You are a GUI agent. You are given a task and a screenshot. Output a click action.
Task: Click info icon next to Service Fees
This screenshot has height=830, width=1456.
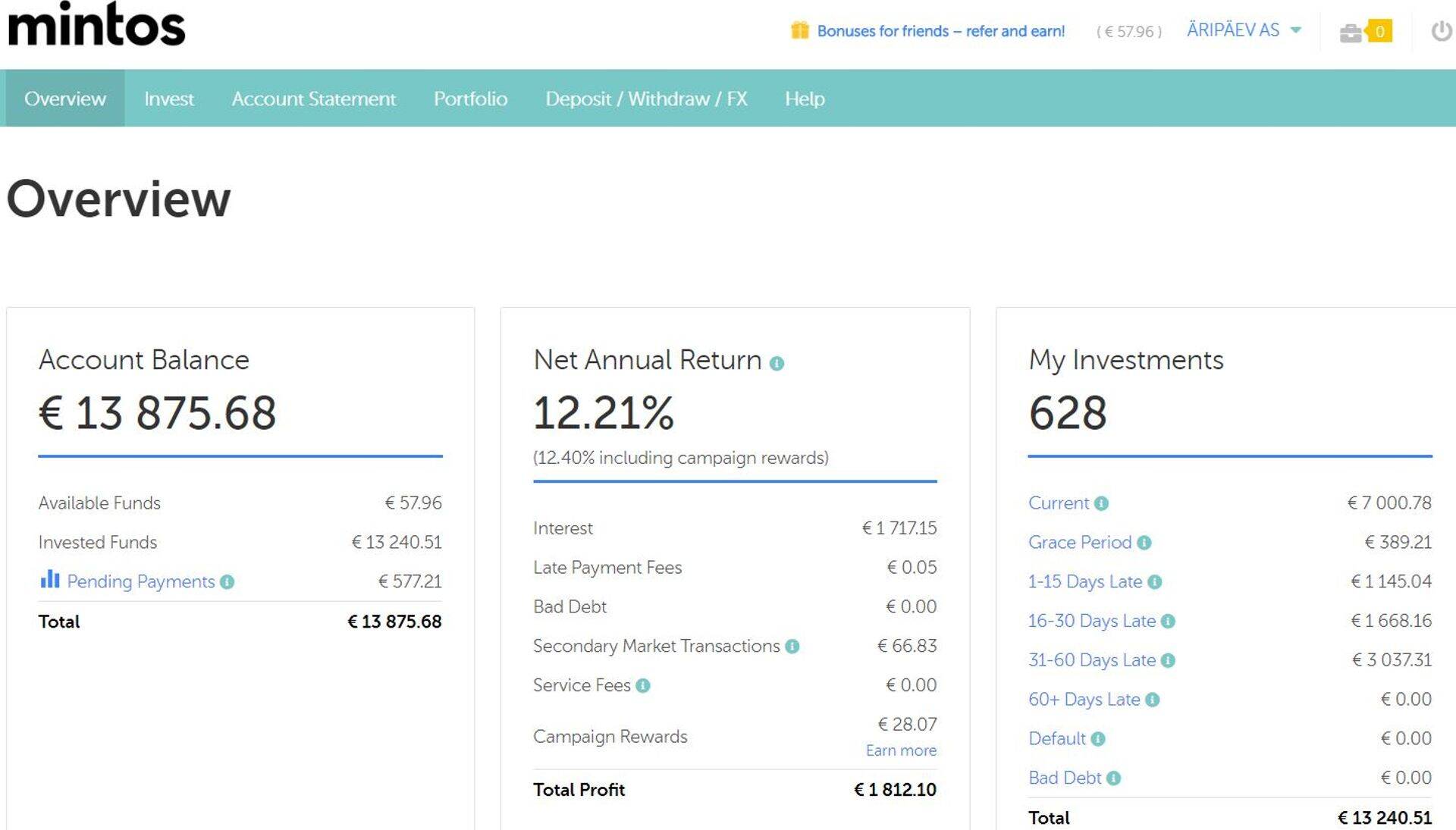pyautogui.click(x=643, y=686)
